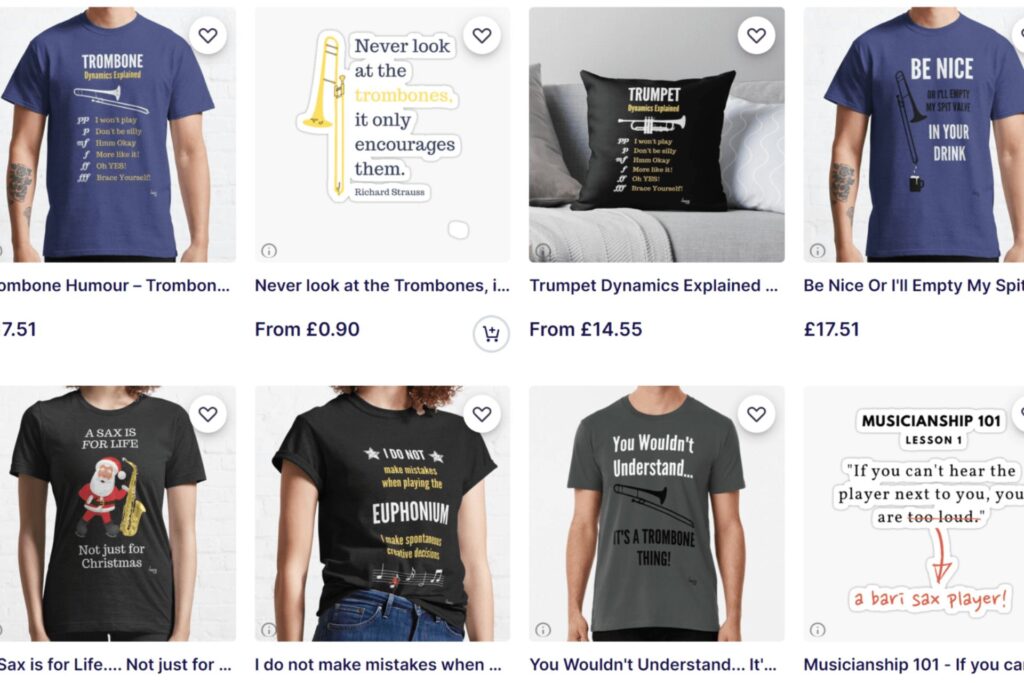This screenshot has width=1024, height=683.
Task: Favorite the Never look at the Trombones sticker
Action: [482, 35]
